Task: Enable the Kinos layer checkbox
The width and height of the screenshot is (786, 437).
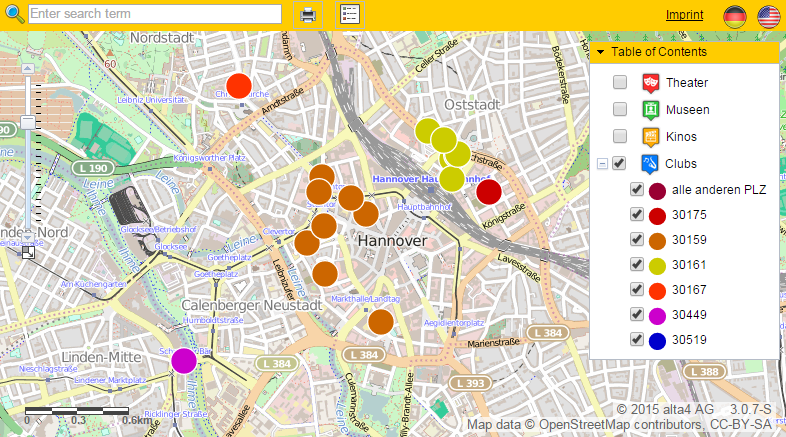Action: 620,136
